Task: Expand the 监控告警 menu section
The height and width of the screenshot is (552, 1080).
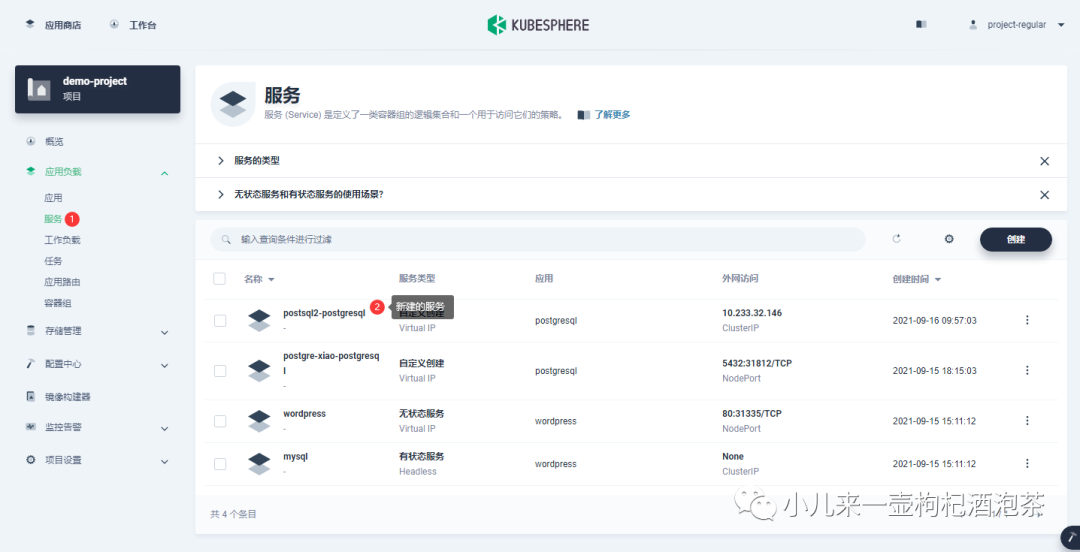Action: [165, 429]
